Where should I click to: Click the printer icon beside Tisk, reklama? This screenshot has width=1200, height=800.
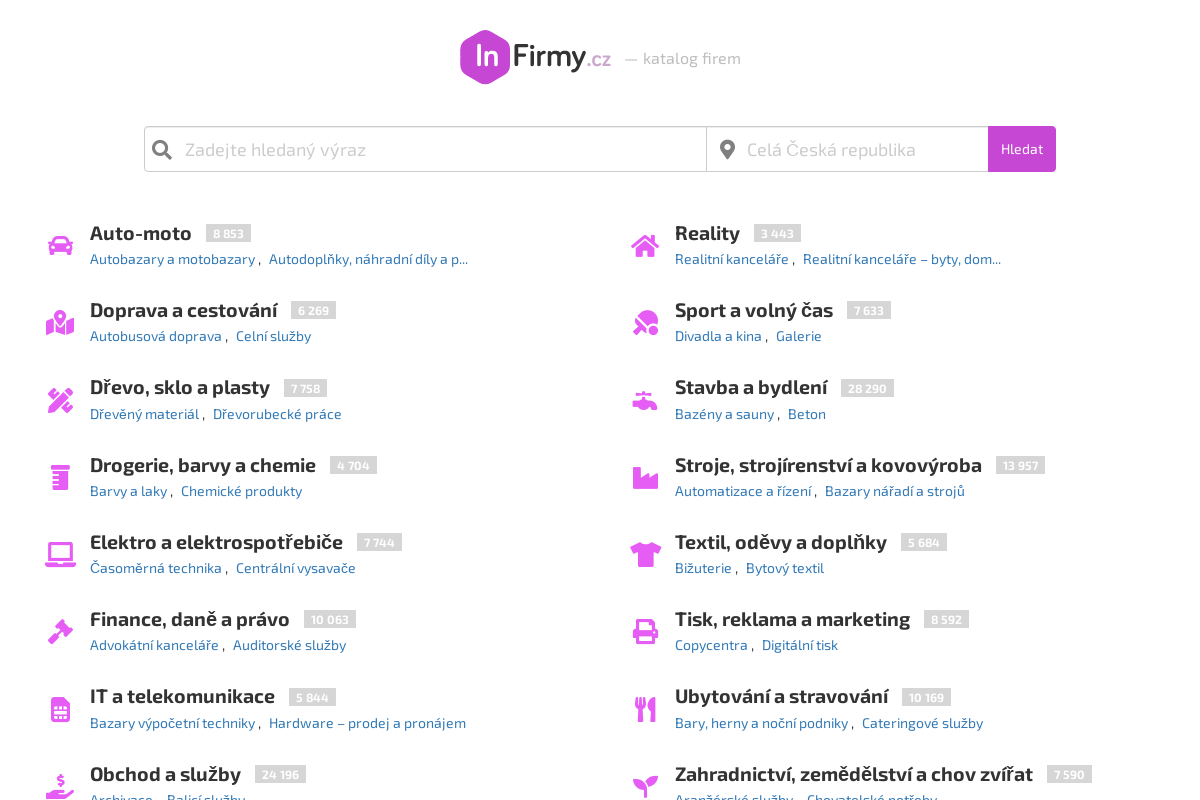[645, 632]
